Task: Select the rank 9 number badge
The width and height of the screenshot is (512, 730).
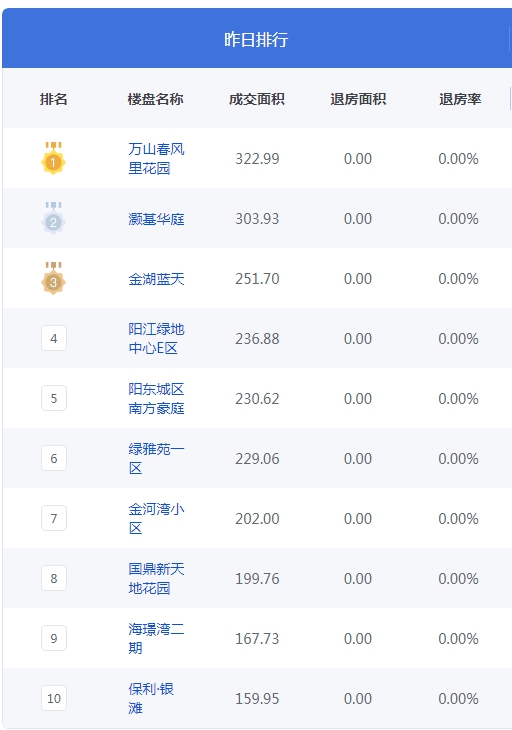Action: tap(54, 638)
